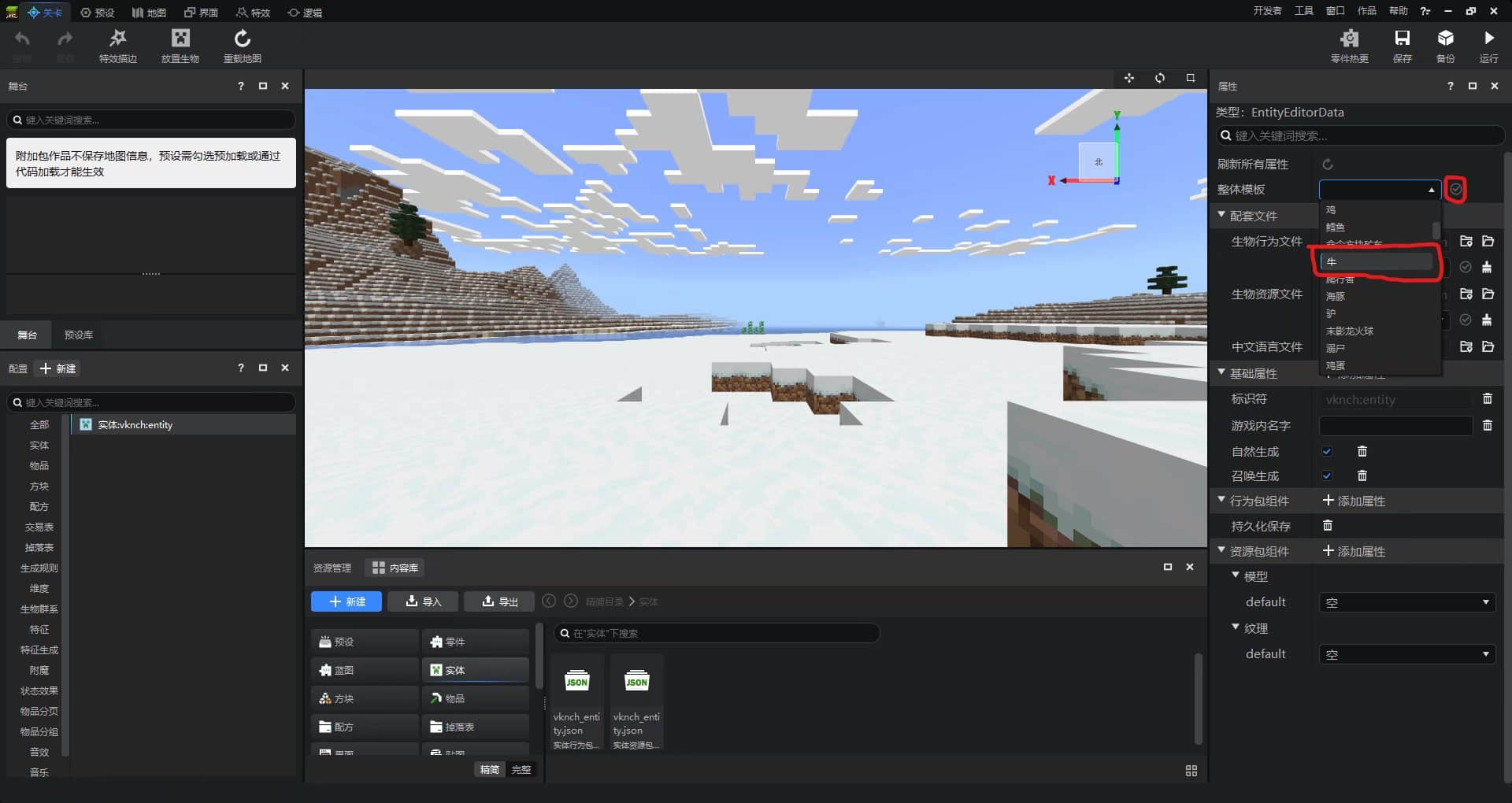Click the 备份 backup icon
Viewport: 1512px width, 803px height.
[x=1445, y=39]
